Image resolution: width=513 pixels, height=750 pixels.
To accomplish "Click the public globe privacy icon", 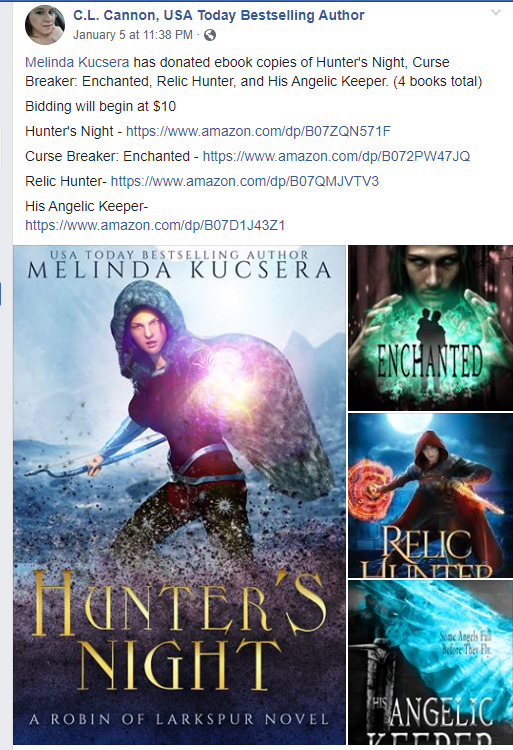I will point(210,35).
